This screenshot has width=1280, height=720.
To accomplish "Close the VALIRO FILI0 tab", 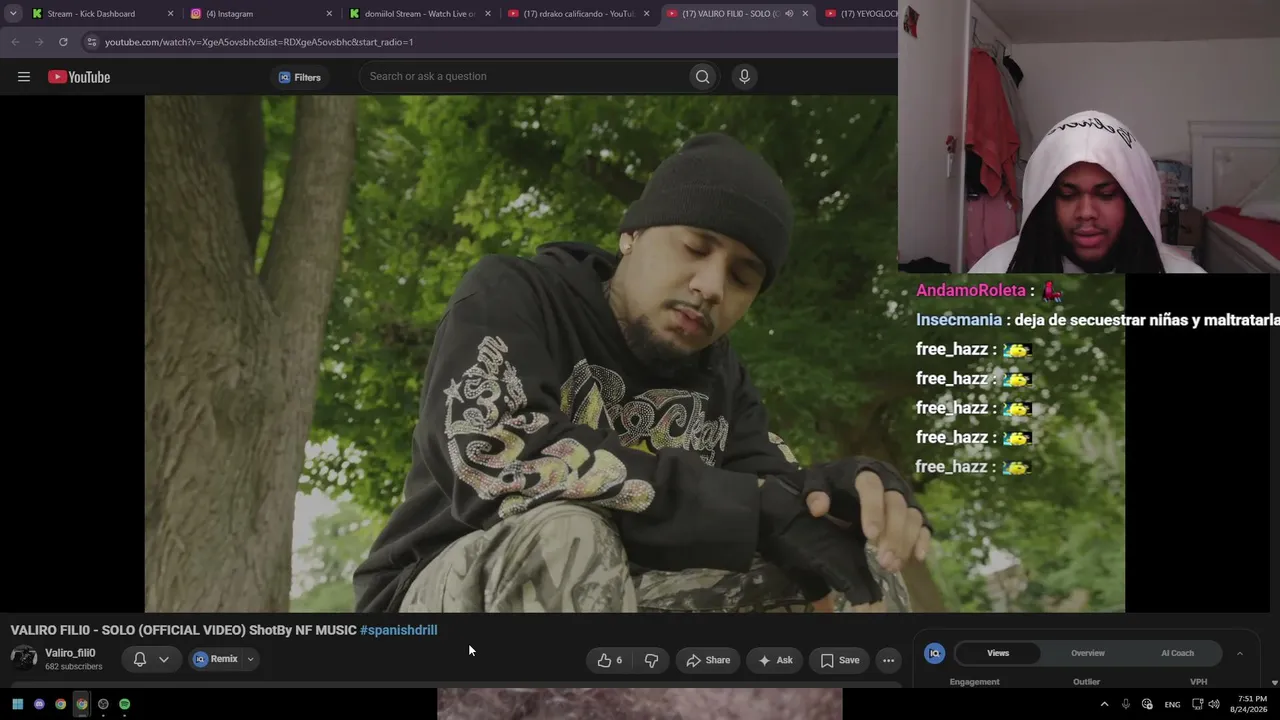I will click(805, 14).
